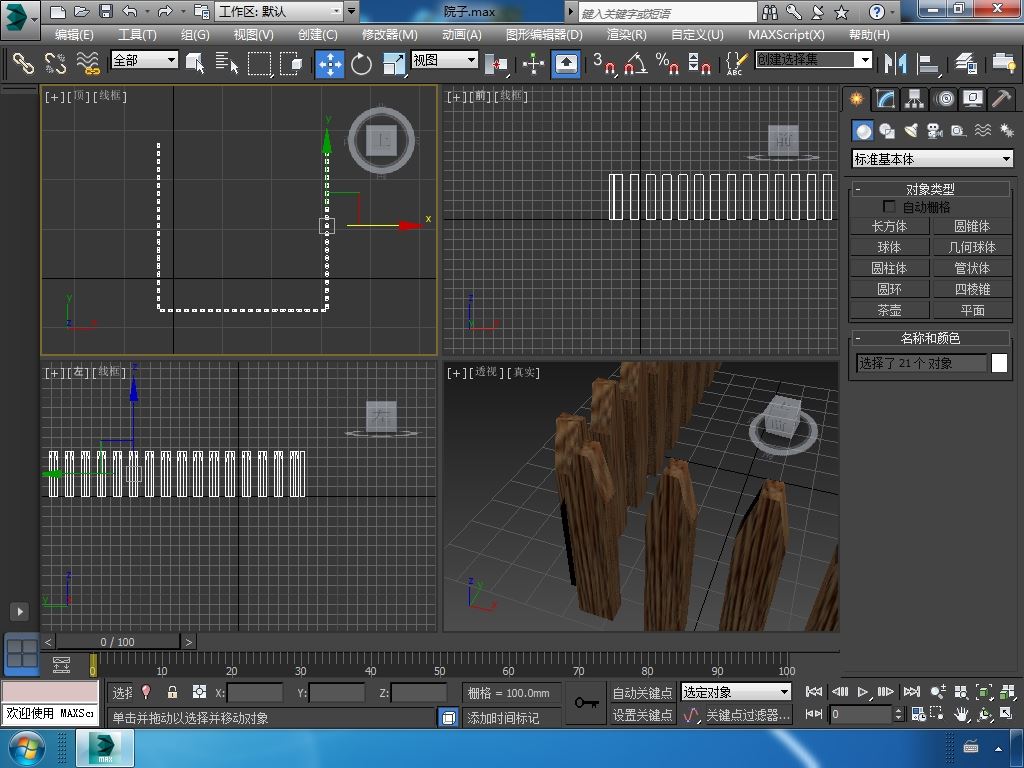Viewport: 1024px width, 768px height.
Task: Open the 标准基本体 dropdown
Action: click(932, 159)
